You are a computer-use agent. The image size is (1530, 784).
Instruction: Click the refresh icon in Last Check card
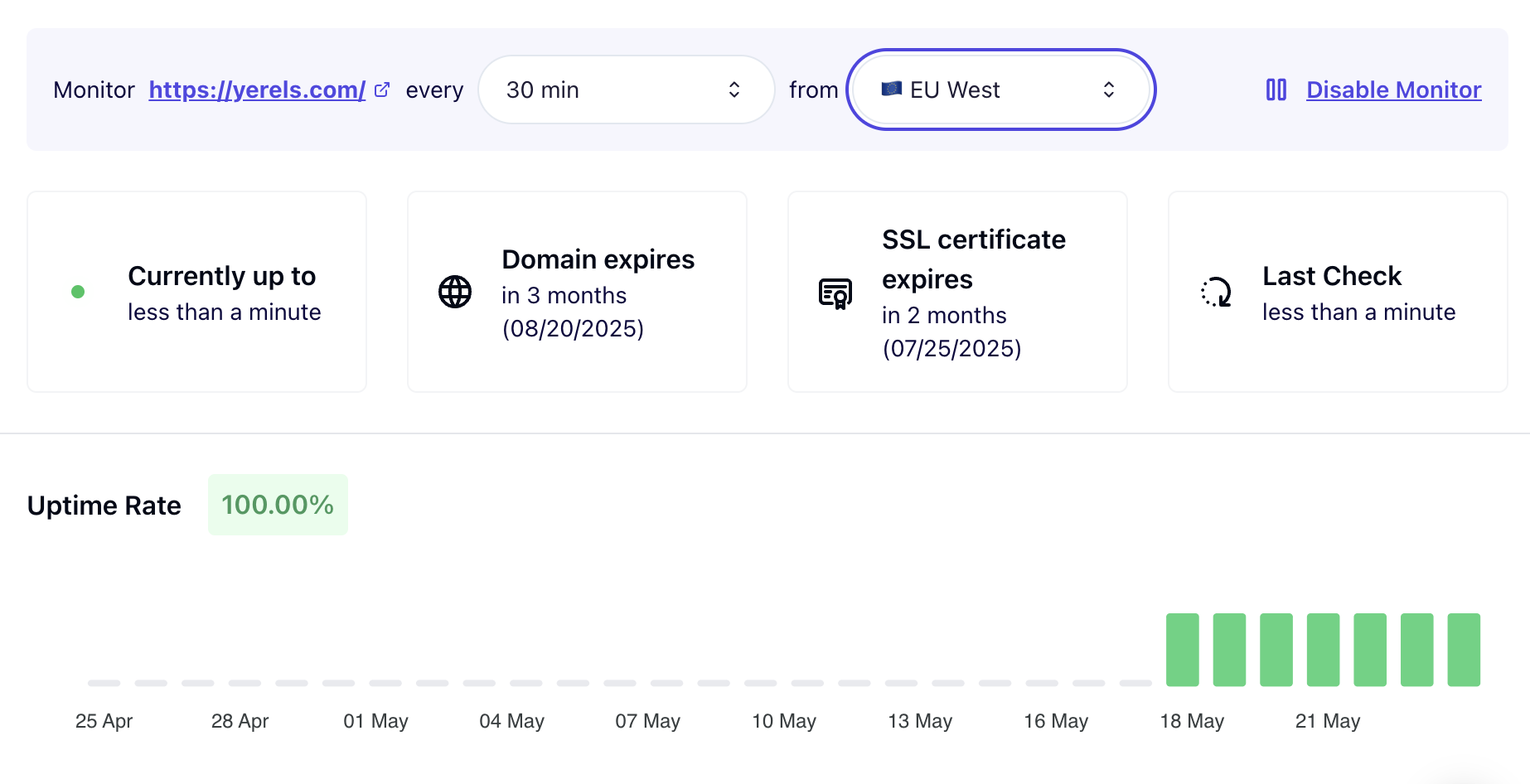point(1216,292)
